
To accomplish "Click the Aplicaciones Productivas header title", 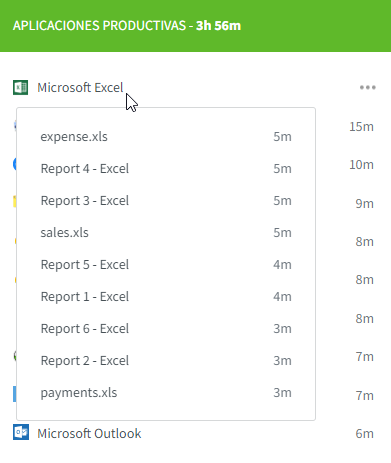I will 99,26.
